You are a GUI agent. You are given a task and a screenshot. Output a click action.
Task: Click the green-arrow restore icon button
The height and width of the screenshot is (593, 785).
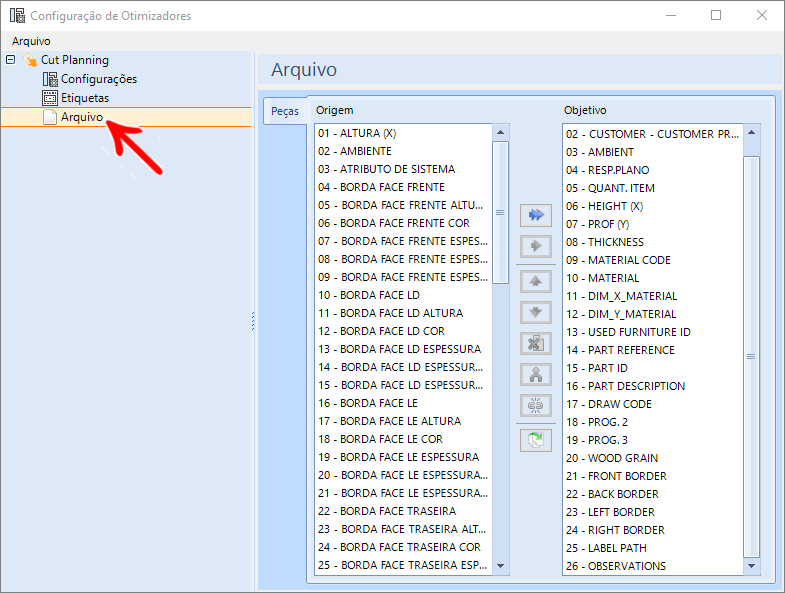click(x=536, y=441)
